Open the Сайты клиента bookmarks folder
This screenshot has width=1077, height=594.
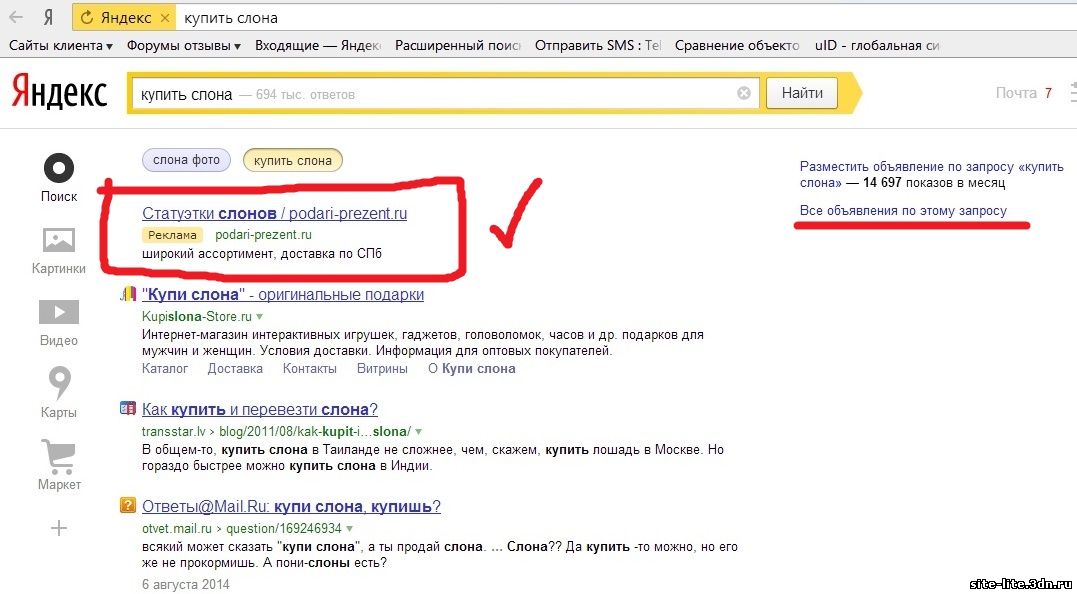click(x=61, y=46)
